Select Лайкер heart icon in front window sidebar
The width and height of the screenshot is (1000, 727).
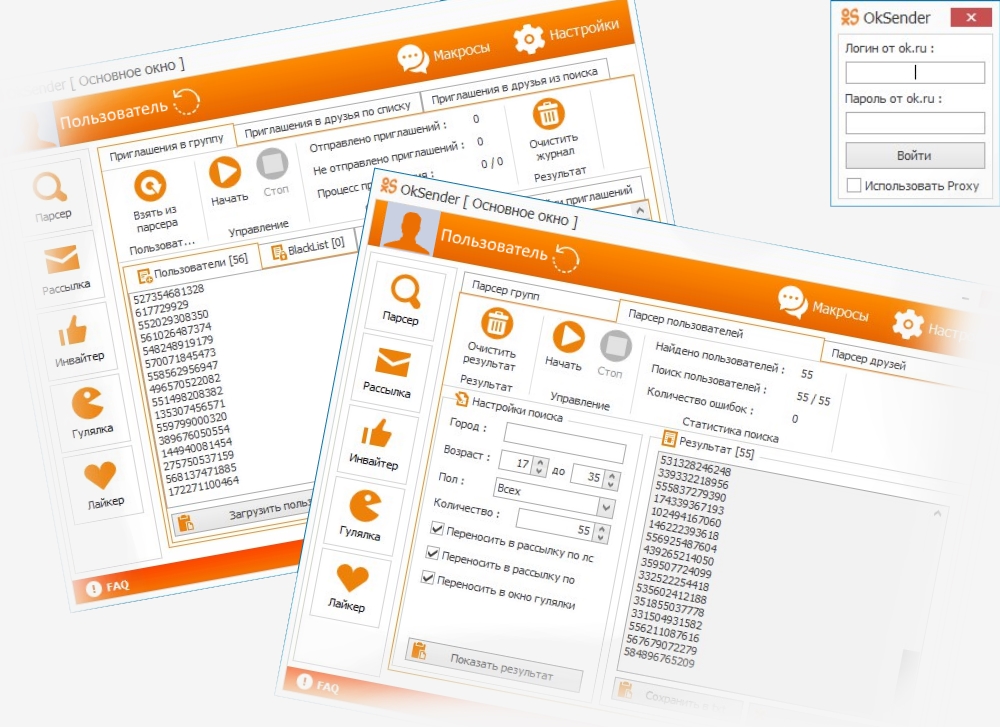click(x=352, y=579)
